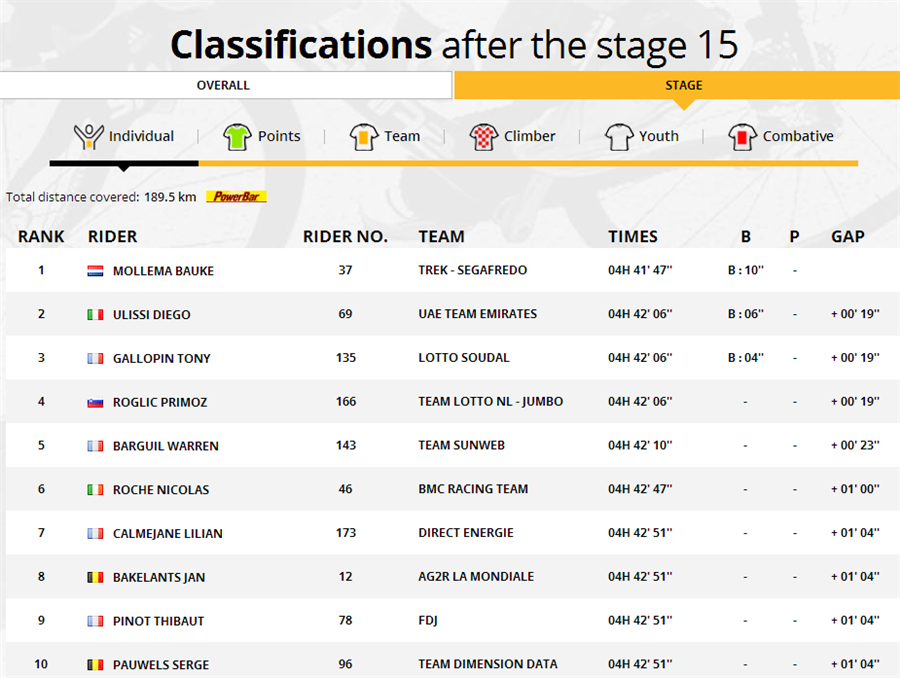The width and height of the screenshot is (900, 678).
Task: Open team TREK - SEGAFREDO
Action: tap(472, 270)
